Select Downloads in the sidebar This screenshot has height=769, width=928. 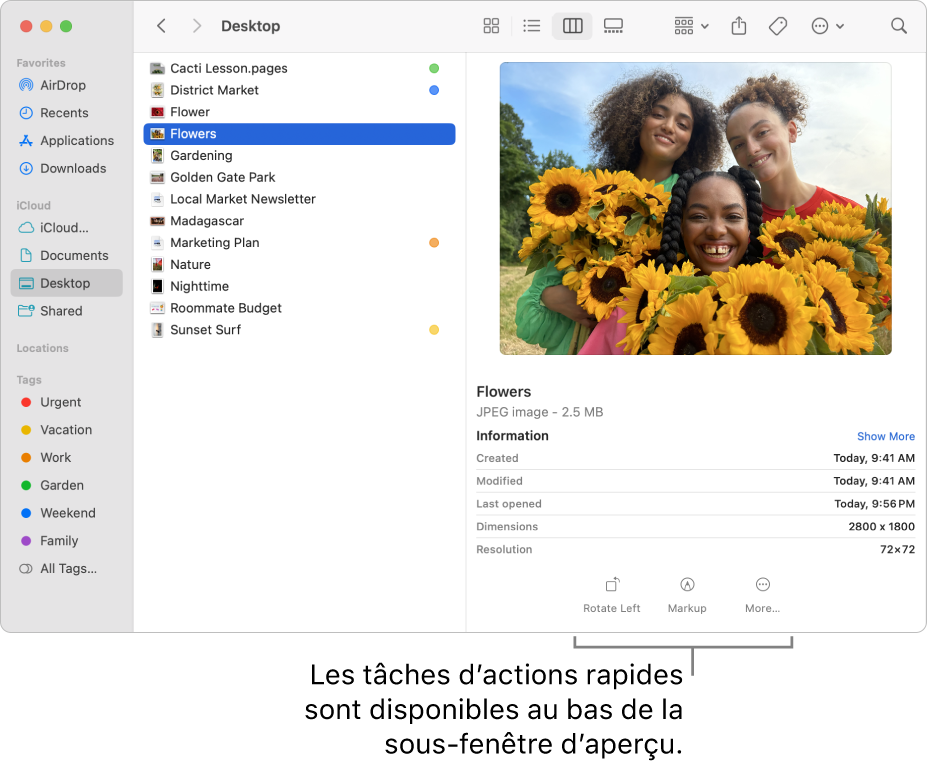[x=72, y=168]
